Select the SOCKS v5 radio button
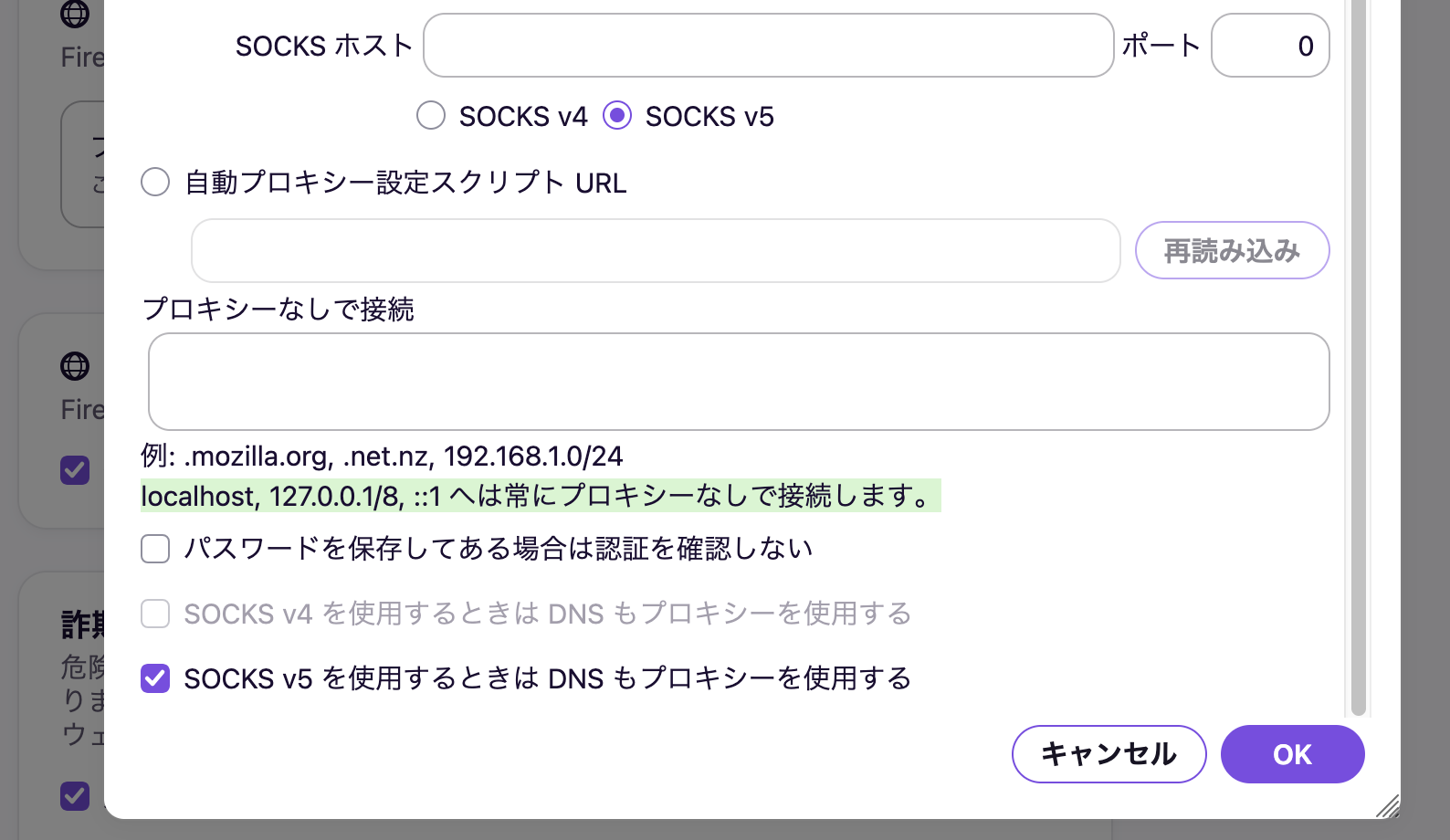The width and height of the screenshot is (1450, 840). (x=617, y=116)
